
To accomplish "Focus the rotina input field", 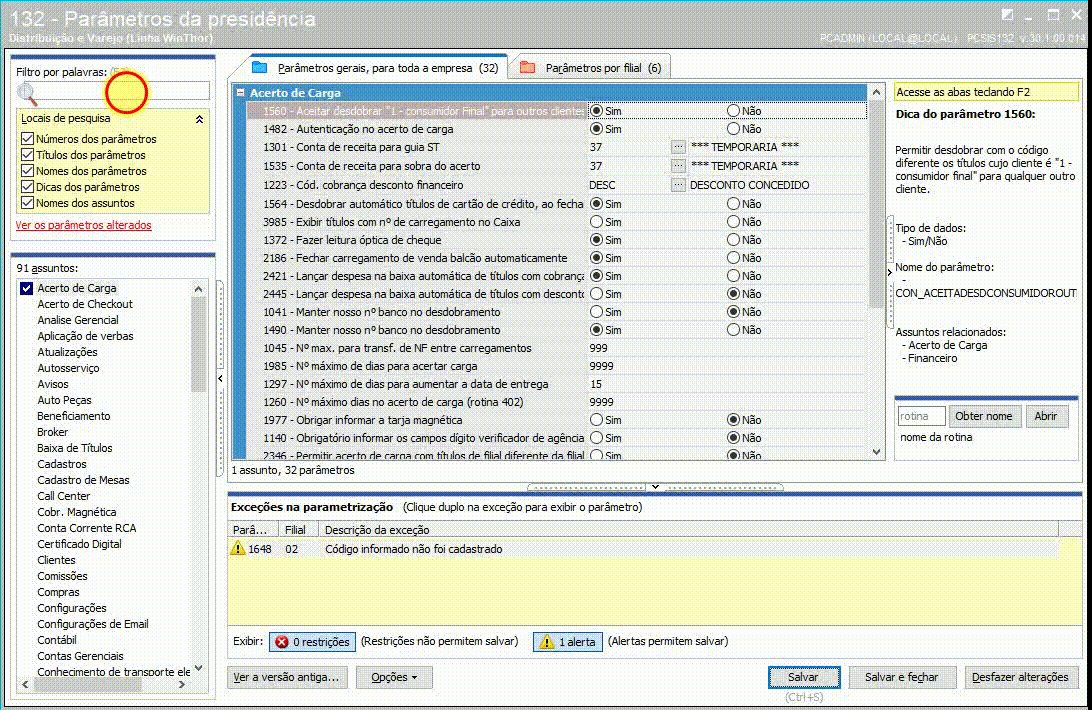I will [x=921, y=416].
